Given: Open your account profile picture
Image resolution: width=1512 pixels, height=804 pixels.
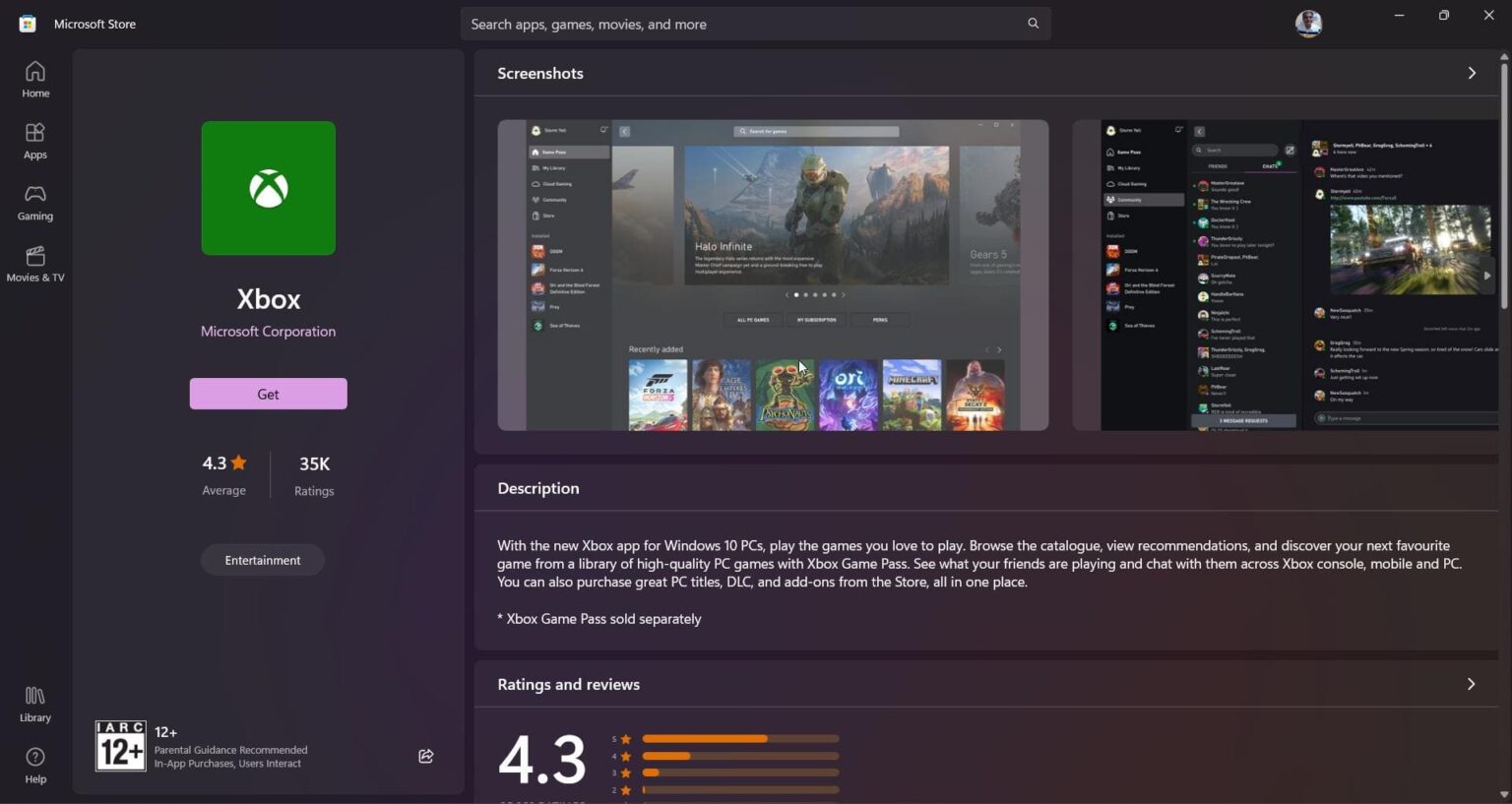Looking at the screenshot, I should coord(1308,23).
